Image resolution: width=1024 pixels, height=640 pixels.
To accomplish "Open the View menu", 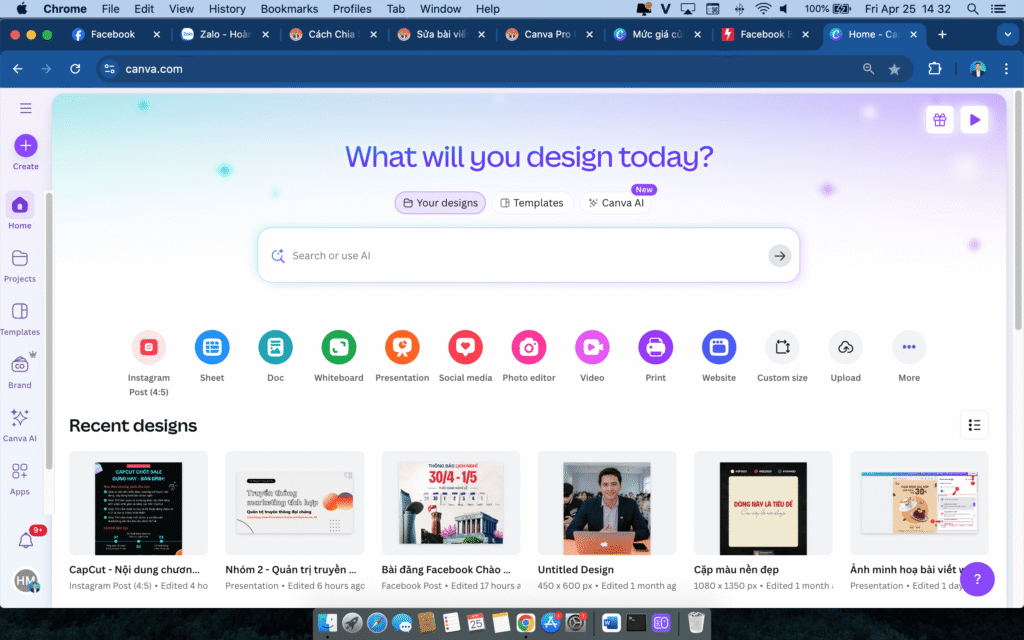I will 181,8.
